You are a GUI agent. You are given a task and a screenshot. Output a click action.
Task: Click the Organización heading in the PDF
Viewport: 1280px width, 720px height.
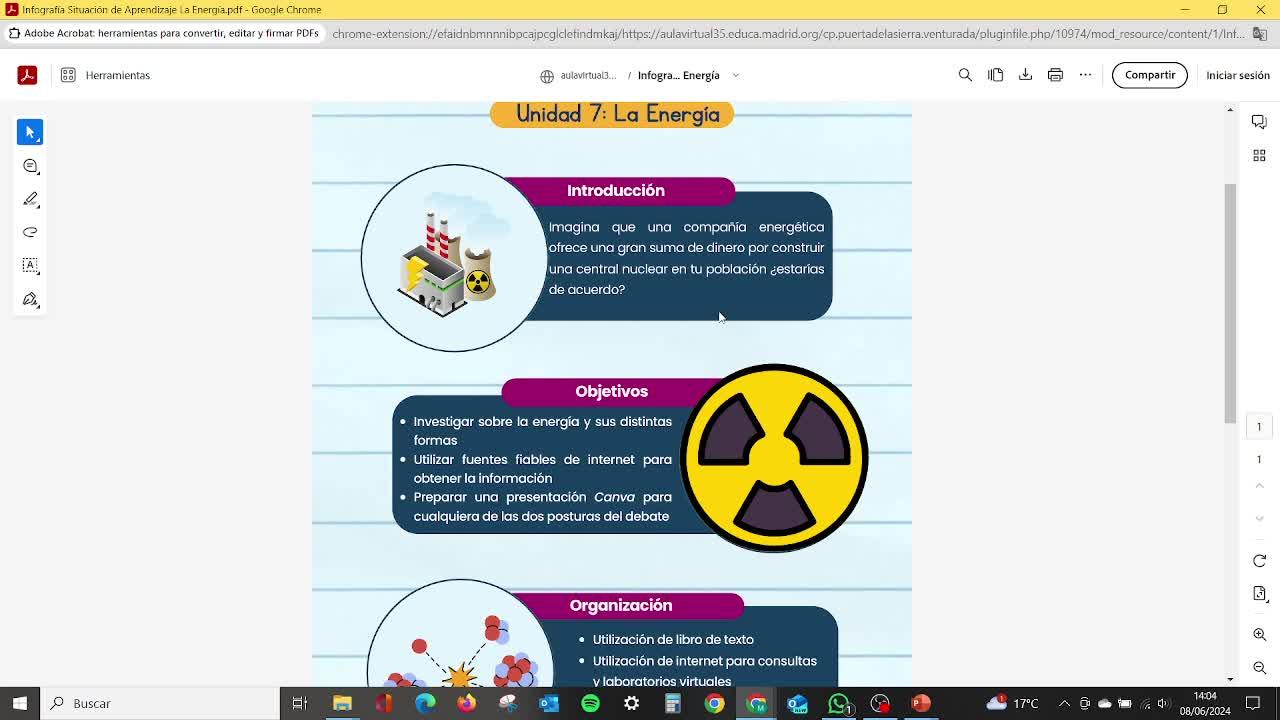point(621,605)
